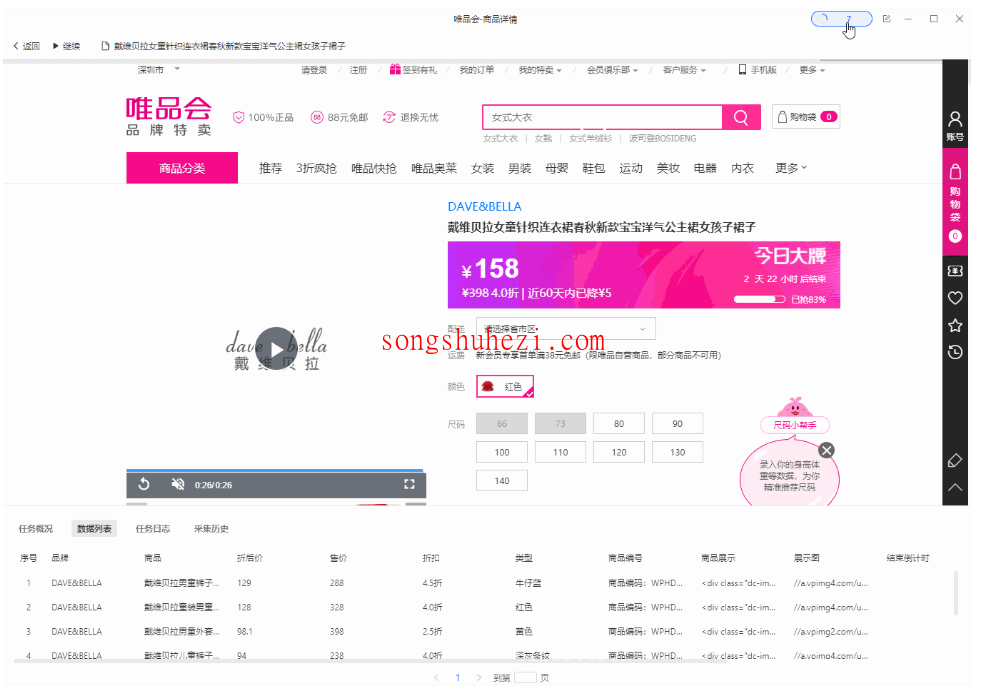The width and height of the screenshot is (985, 697).
Task: Select size 140
Action: coord(502,481)
